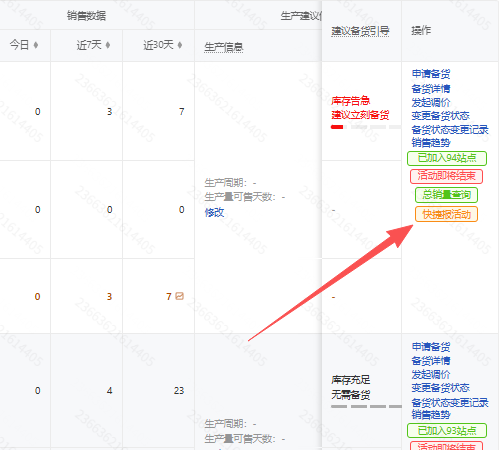Click 活动即将结束 tag below 已加入94站点
Image resolution: width=500 pixels, height=450 pixels.
point(446,176)
